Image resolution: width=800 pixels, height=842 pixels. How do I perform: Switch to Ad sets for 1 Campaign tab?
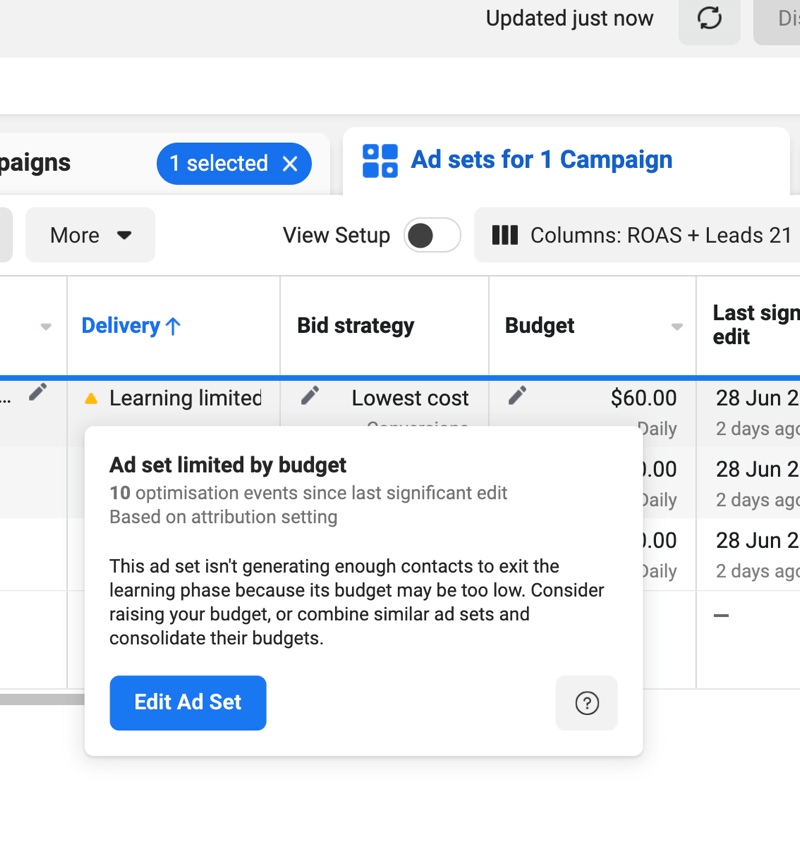pyautogui.click(x=540, y=160)
